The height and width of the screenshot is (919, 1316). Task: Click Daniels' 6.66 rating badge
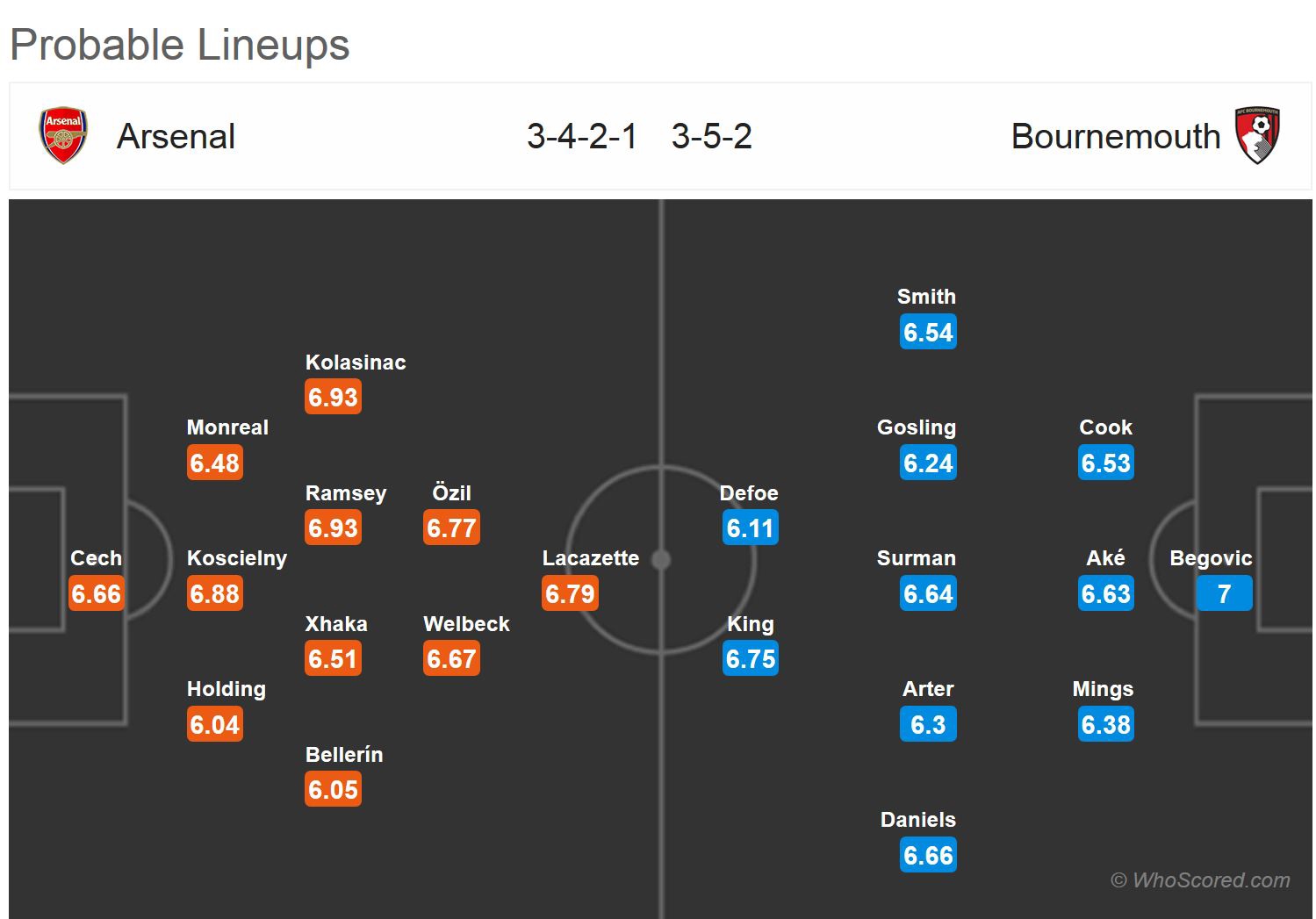[928, 856]
